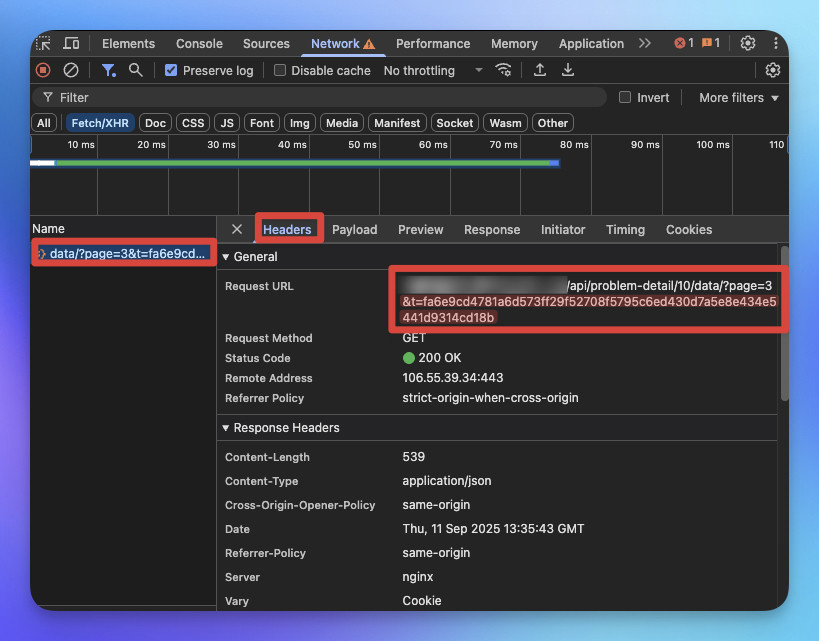The image size is (819, 641).
Task: View the Payload tab
Action: (x=354, y=229)
